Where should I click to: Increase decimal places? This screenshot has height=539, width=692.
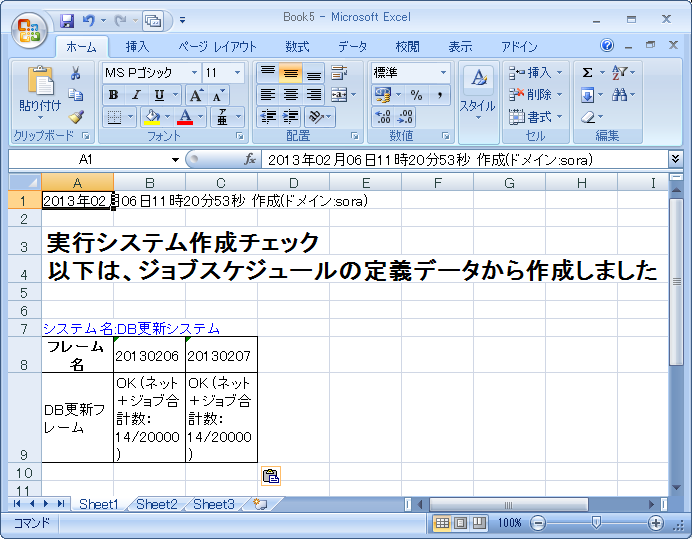[x=382, y=117]
